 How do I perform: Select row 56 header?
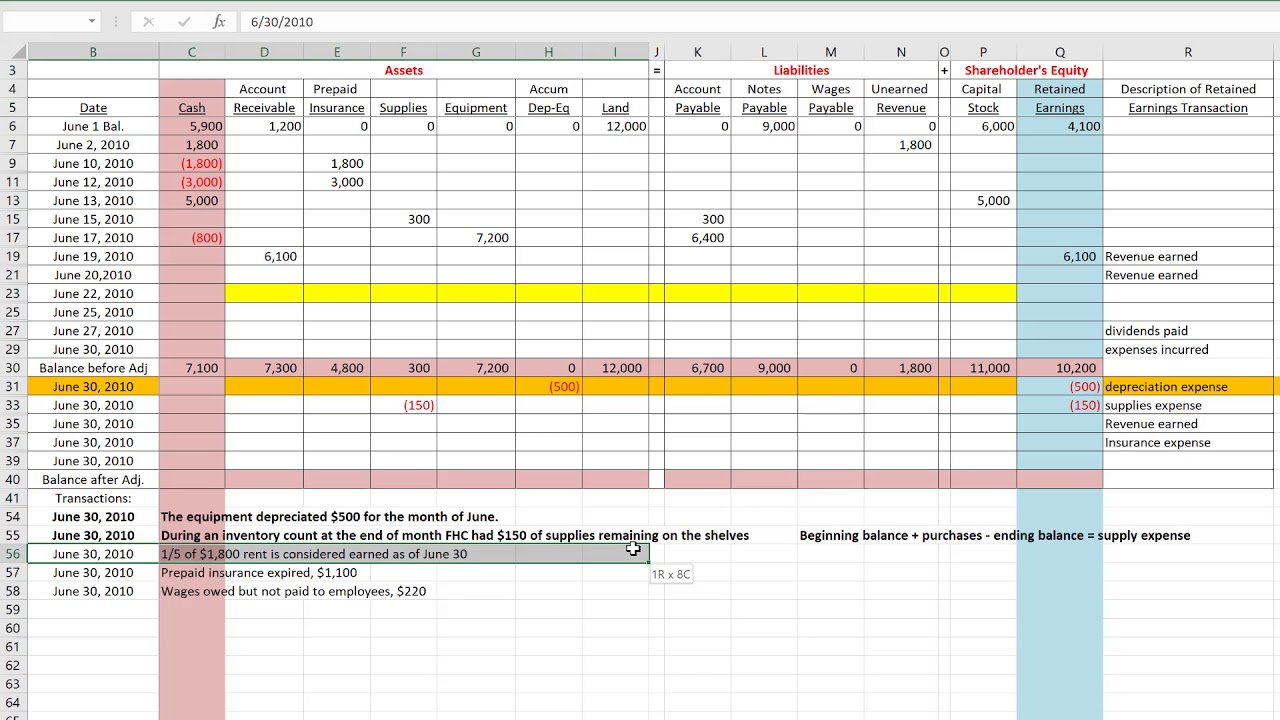(x=13, y=554)
